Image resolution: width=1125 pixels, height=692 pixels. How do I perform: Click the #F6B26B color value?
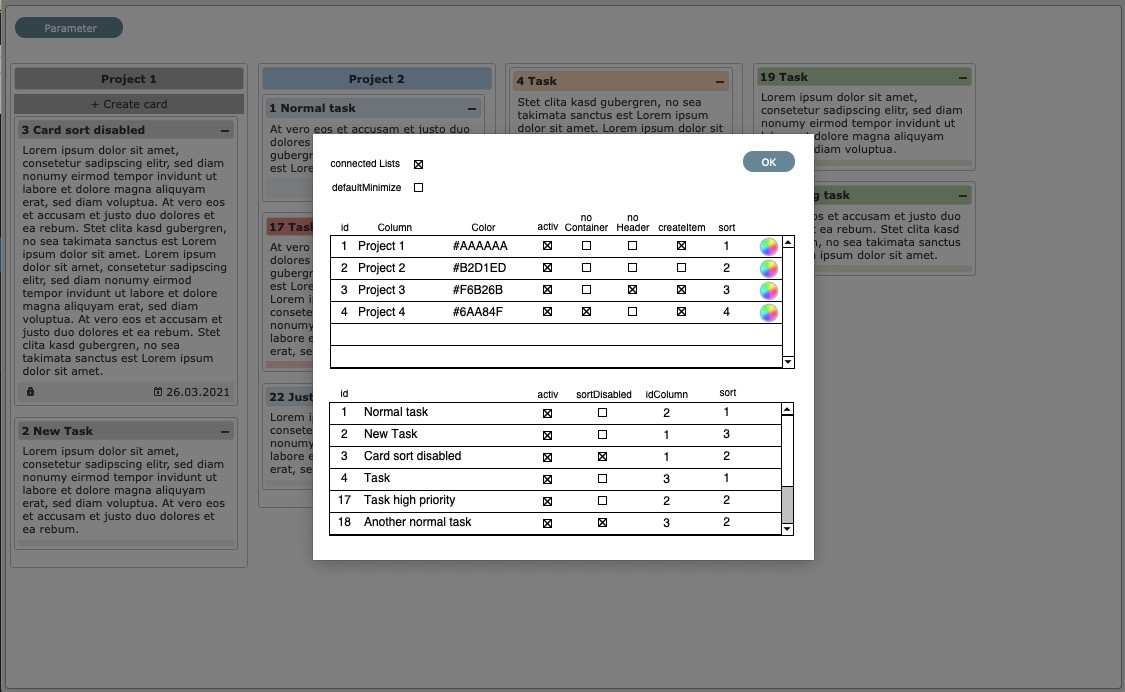click(x=478, y=290)
